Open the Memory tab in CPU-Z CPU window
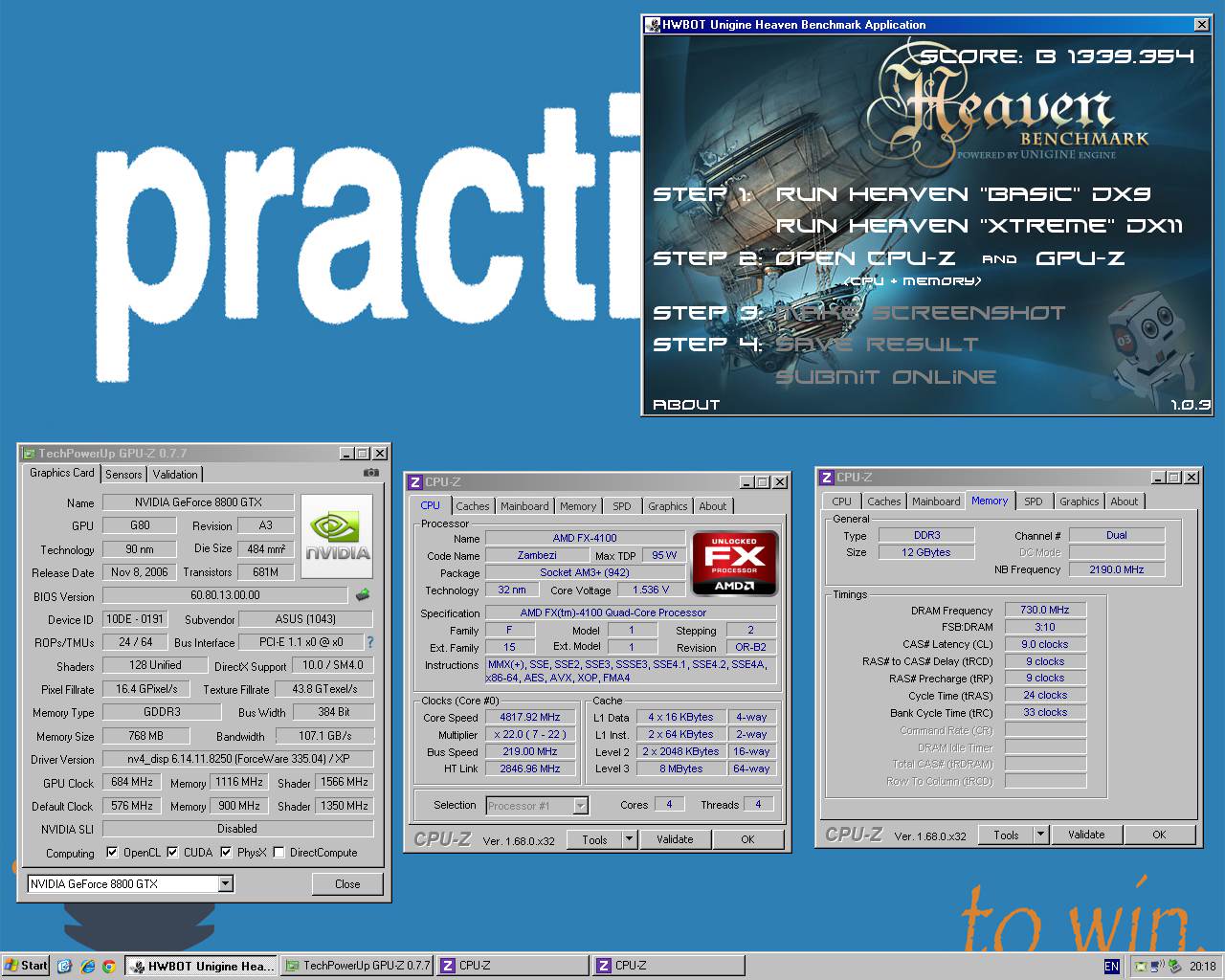The width and height of the screenshot is (1225, 980). 578,506
